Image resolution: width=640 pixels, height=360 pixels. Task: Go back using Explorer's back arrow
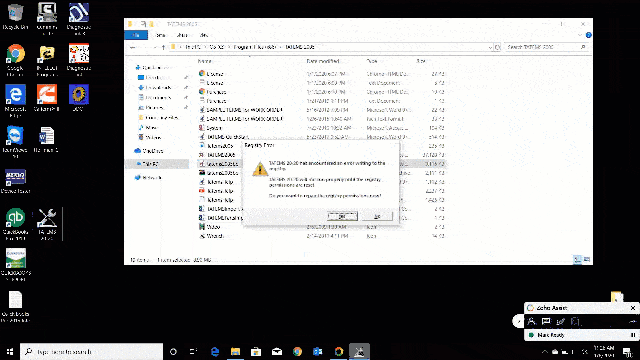(x=132, y=47)
